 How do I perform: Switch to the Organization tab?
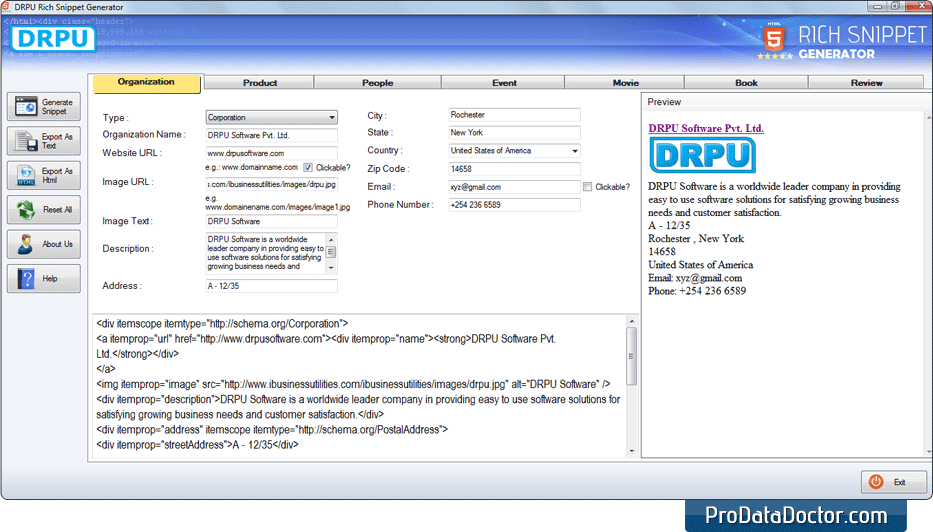click(x=146, y=82)
